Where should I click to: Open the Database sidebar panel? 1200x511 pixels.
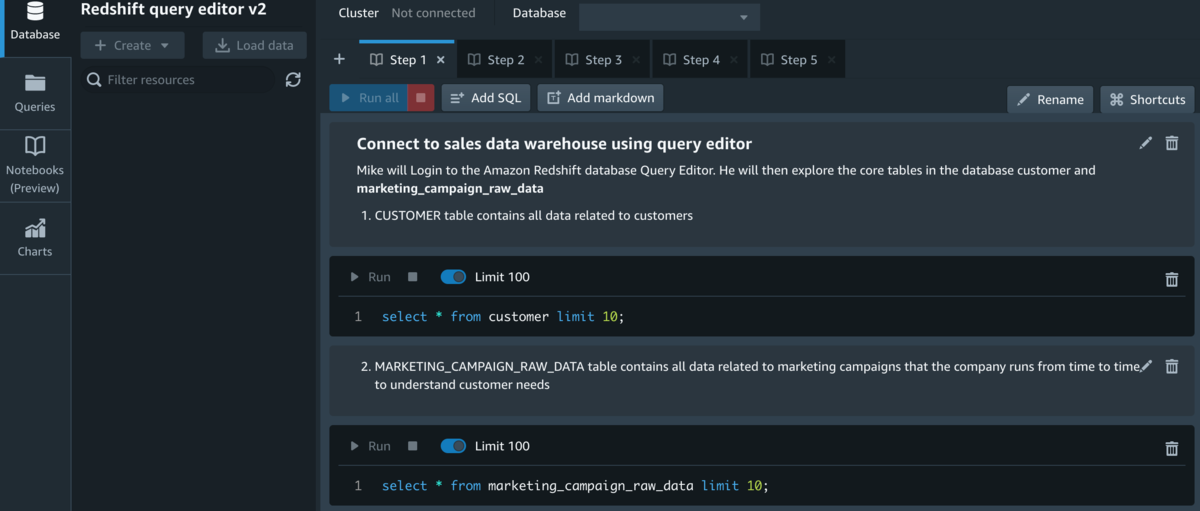(35, 24)
